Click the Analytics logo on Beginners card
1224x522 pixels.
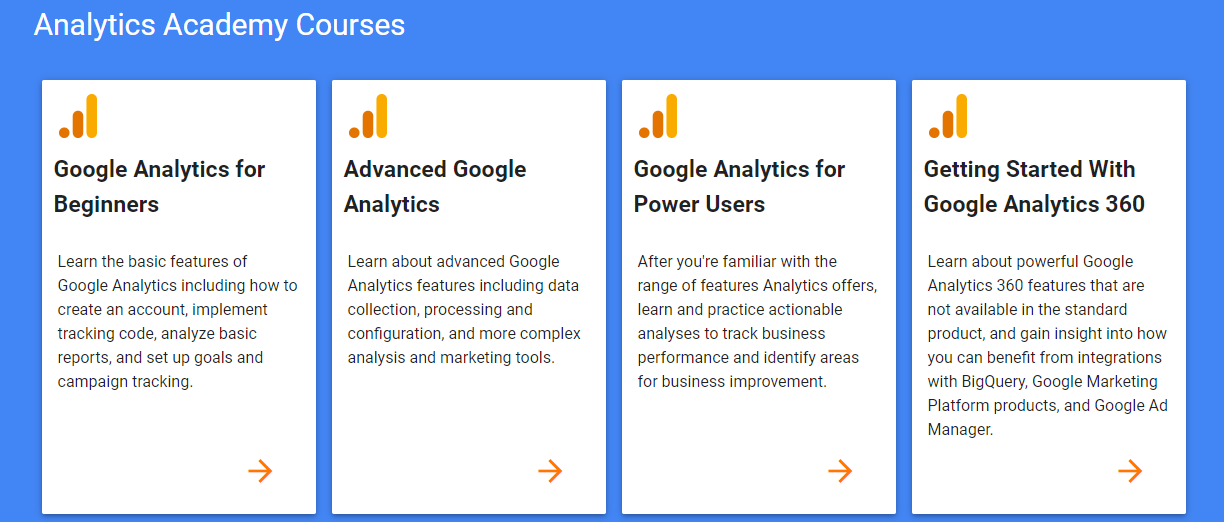tap(78, 117)
